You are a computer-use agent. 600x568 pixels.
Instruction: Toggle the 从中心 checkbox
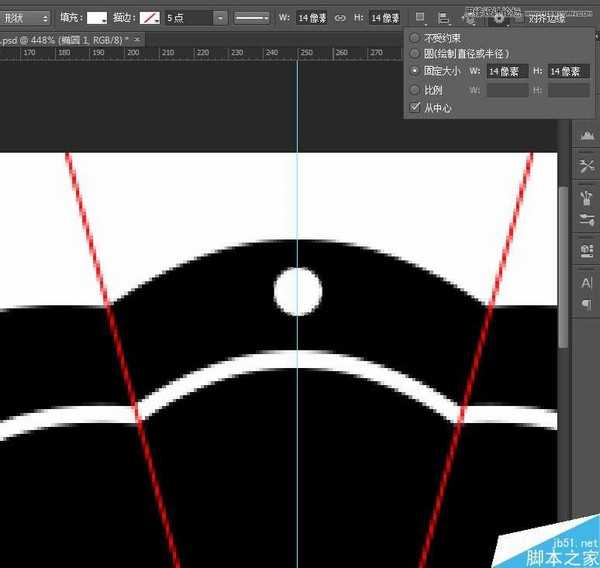(415, 107)
